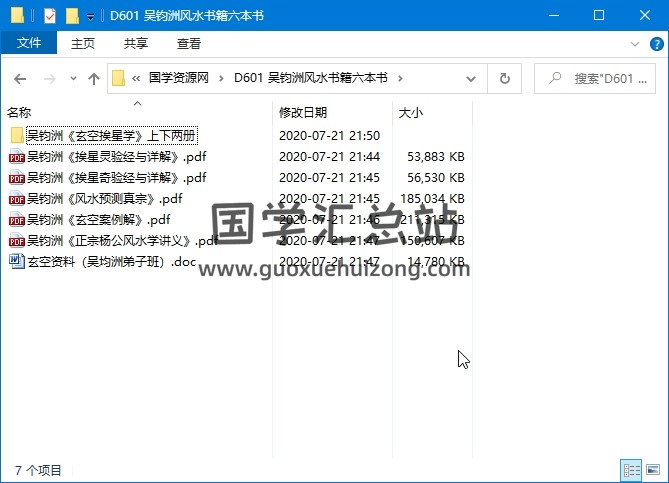Open the recent locations dropdown arrow
The image size is (669, 483).
(72, 79)
